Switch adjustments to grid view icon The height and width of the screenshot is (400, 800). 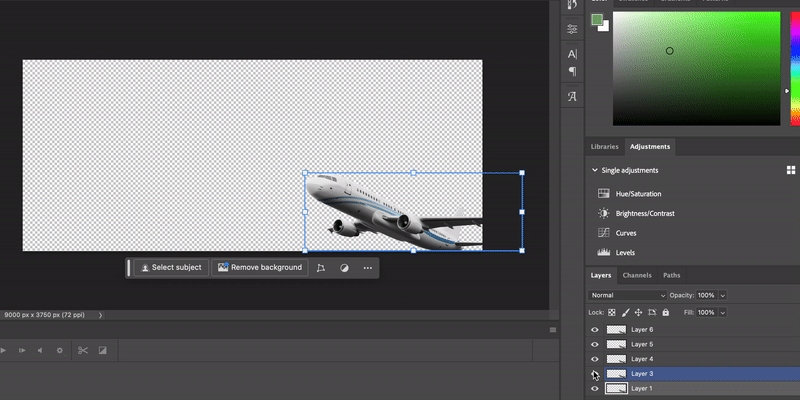pyautogui.click(x=791, y=170)
